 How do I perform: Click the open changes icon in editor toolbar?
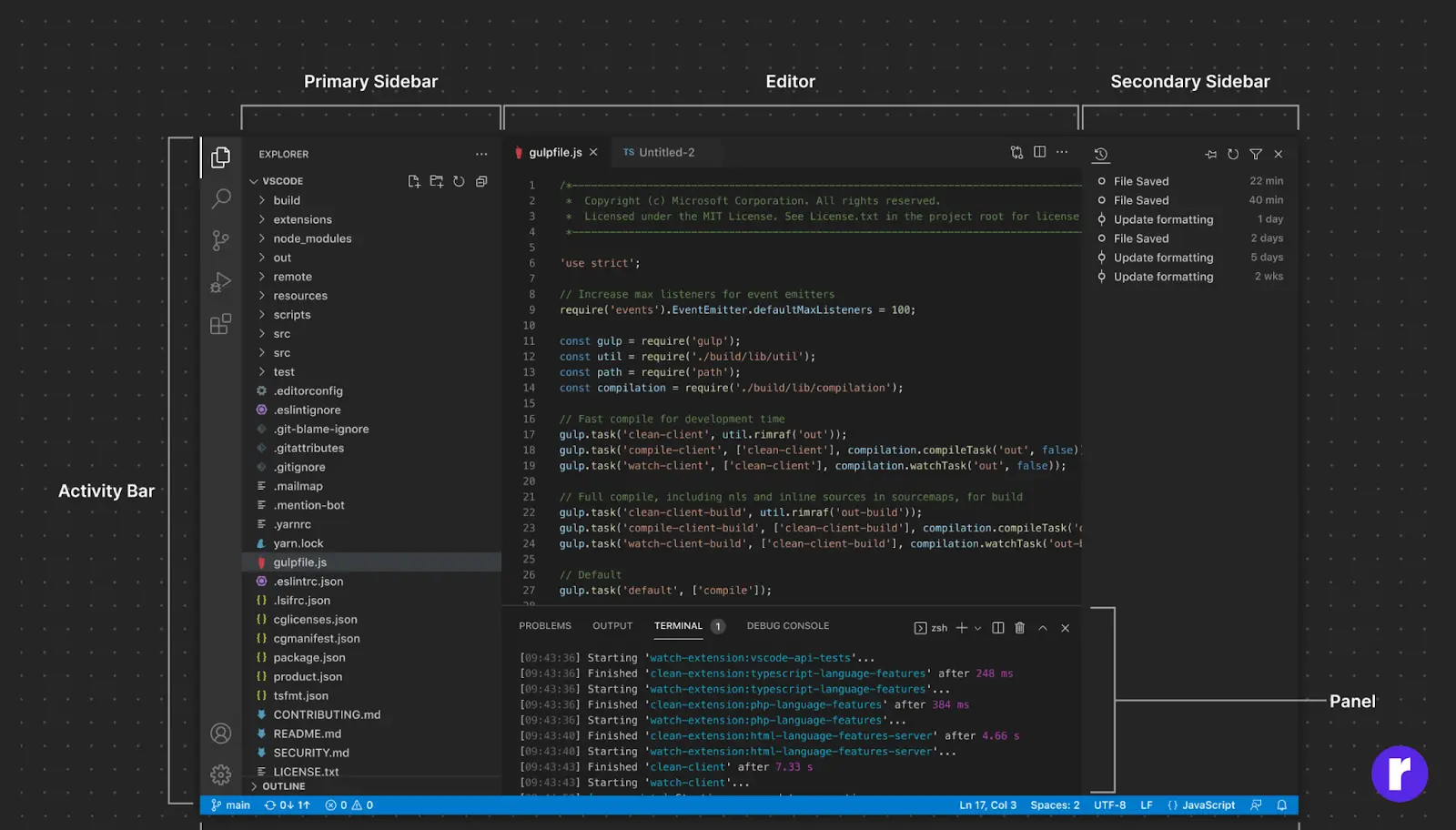1016,152
